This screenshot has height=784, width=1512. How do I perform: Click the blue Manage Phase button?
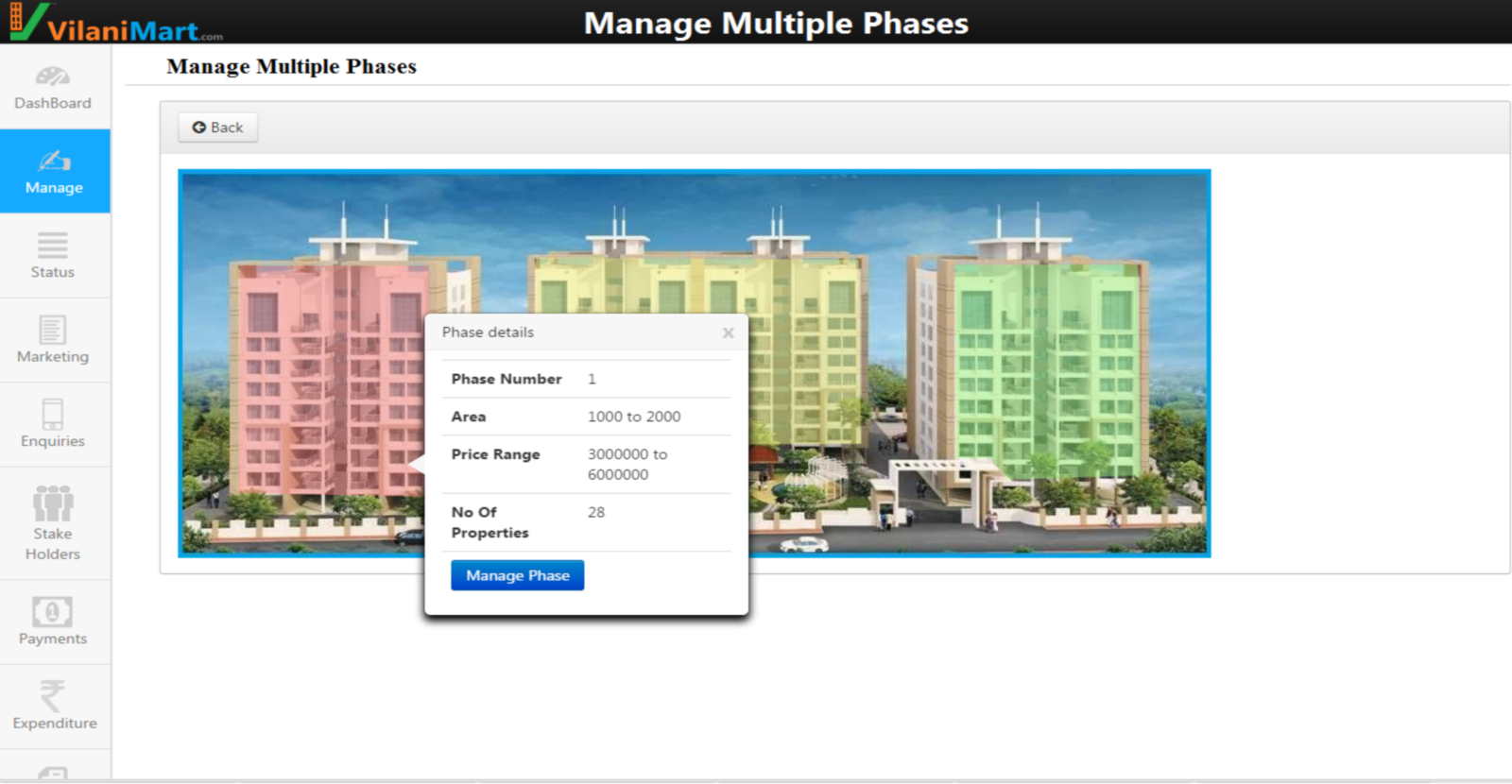pos(517,575)
